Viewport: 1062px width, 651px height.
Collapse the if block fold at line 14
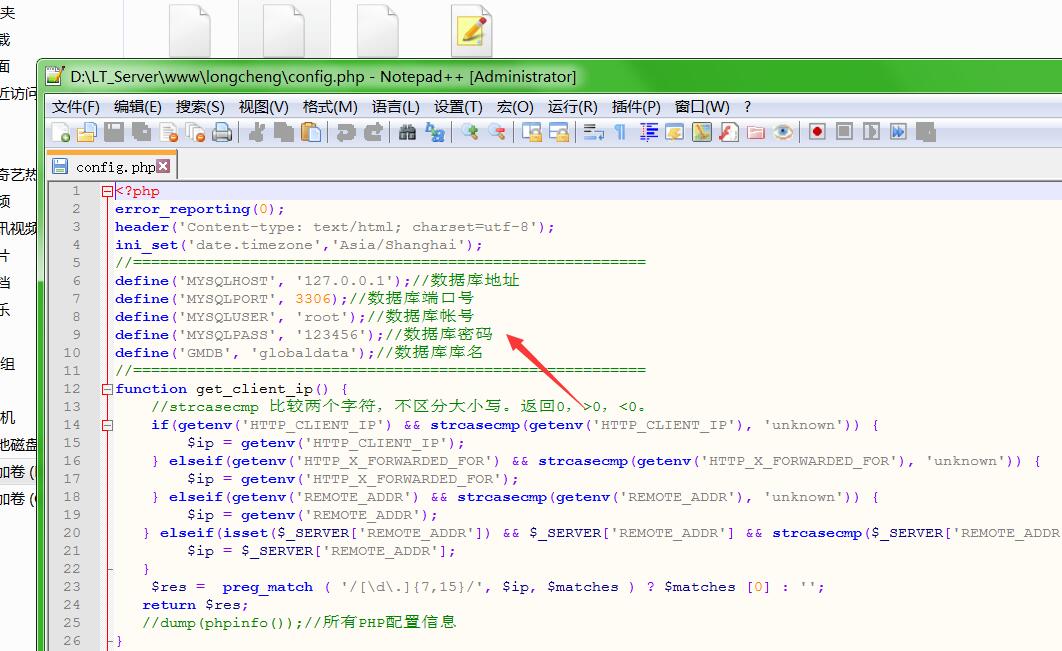click(107, 425)
